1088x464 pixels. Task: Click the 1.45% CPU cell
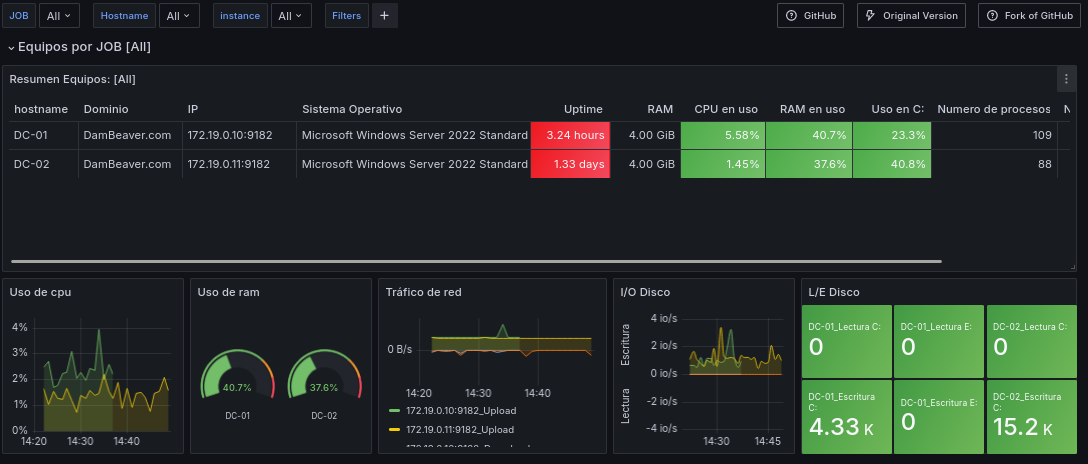coord(722,164)
